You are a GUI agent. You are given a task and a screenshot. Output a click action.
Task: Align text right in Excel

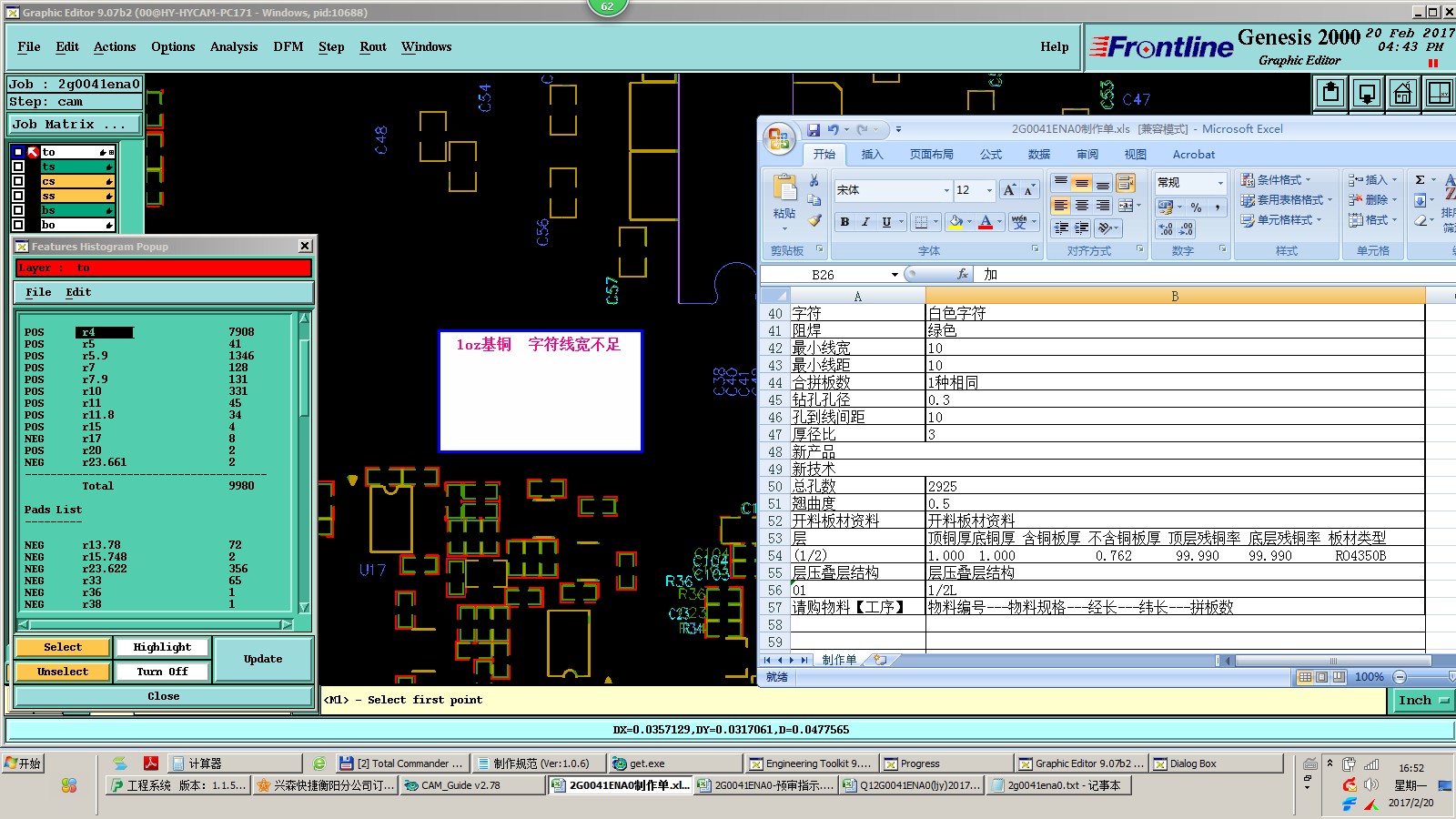1103,206
